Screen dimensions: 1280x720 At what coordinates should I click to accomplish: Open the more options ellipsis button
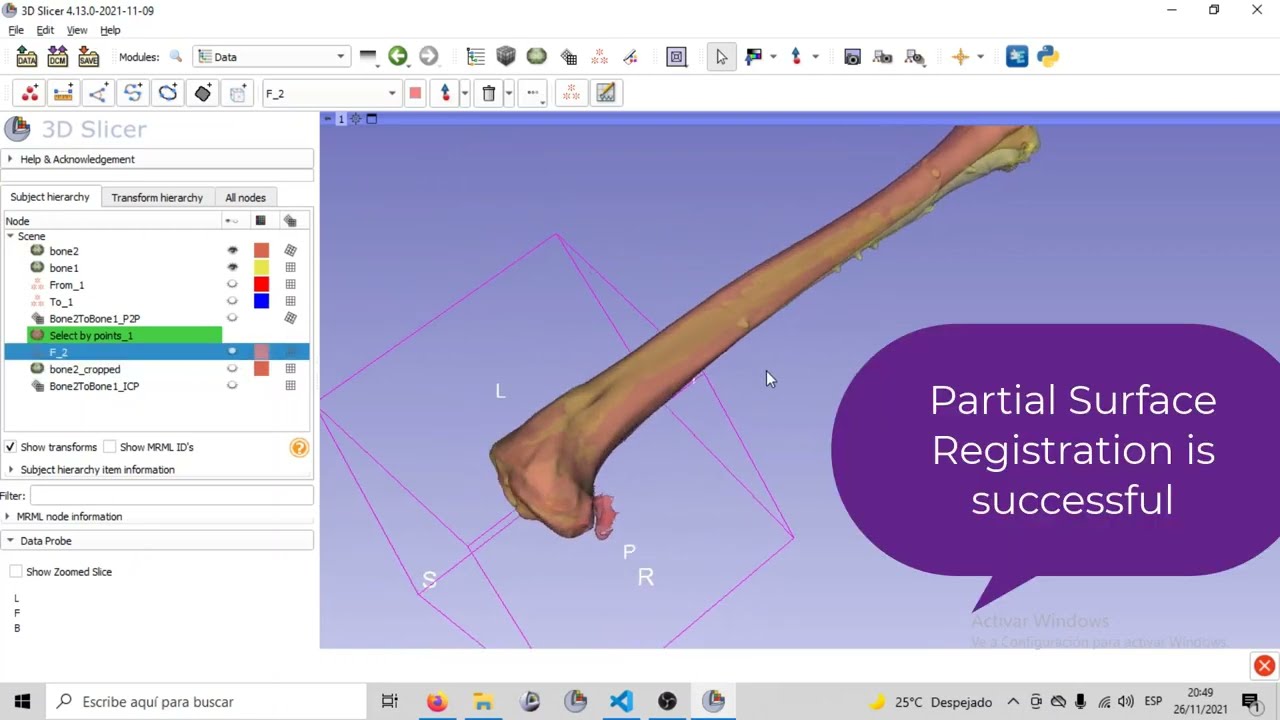pyautogui.click(x=533, y=93)
